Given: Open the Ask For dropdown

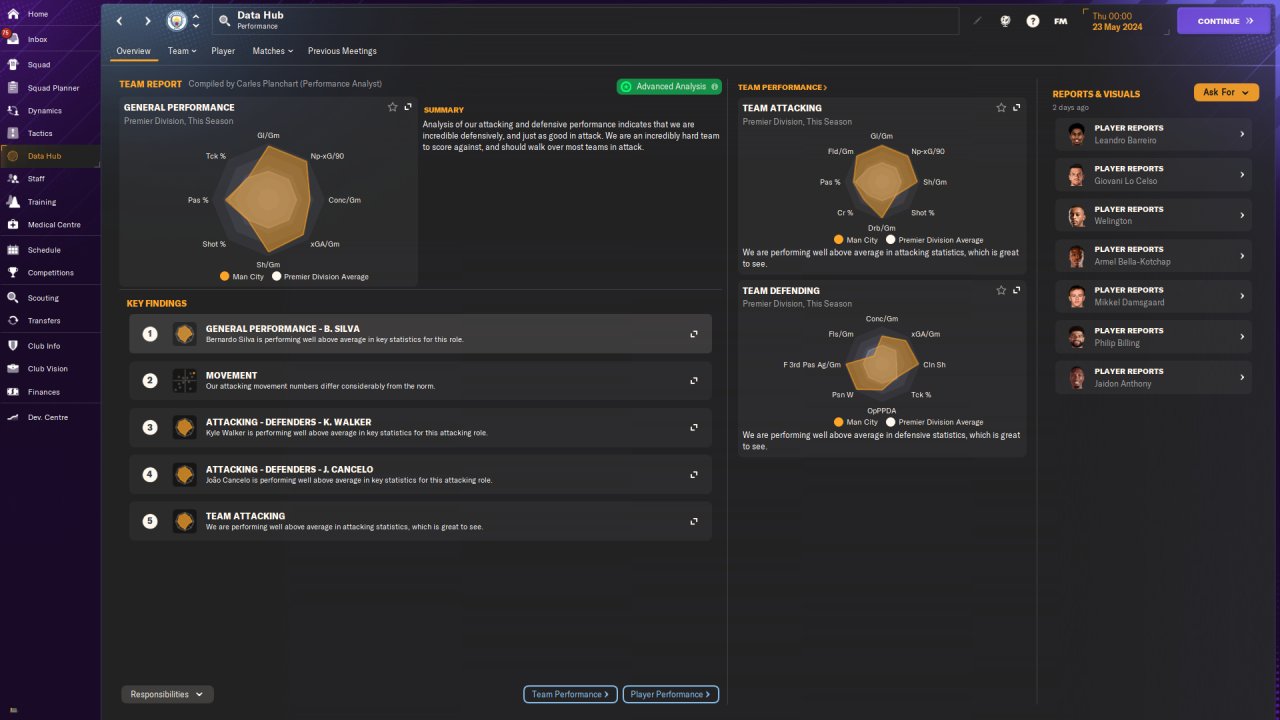Looking at the screenshot, I should click(1226, 92).
